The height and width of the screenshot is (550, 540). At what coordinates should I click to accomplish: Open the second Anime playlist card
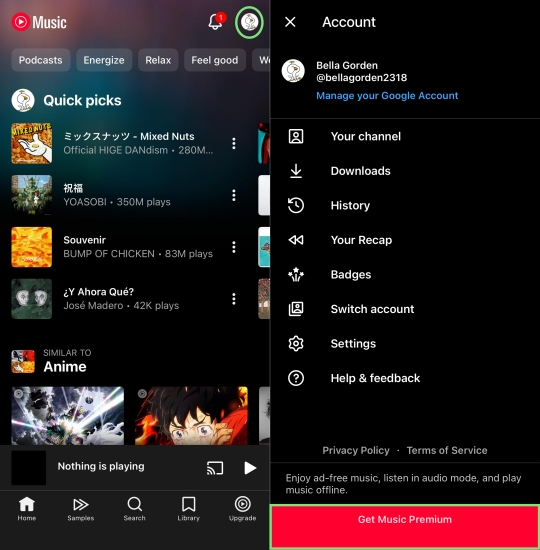[x=191, y=416]
